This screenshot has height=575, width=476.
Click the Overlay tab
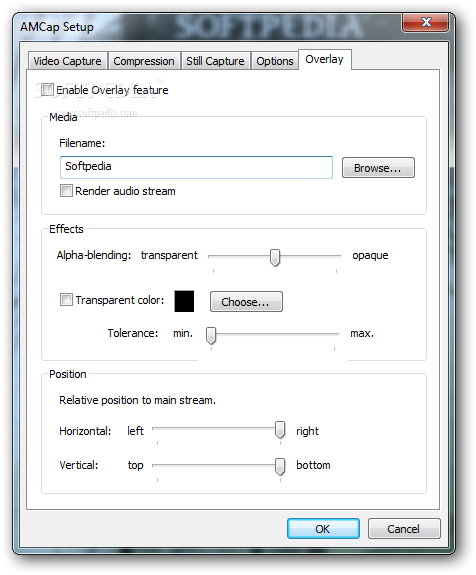(x=325, y=59)
